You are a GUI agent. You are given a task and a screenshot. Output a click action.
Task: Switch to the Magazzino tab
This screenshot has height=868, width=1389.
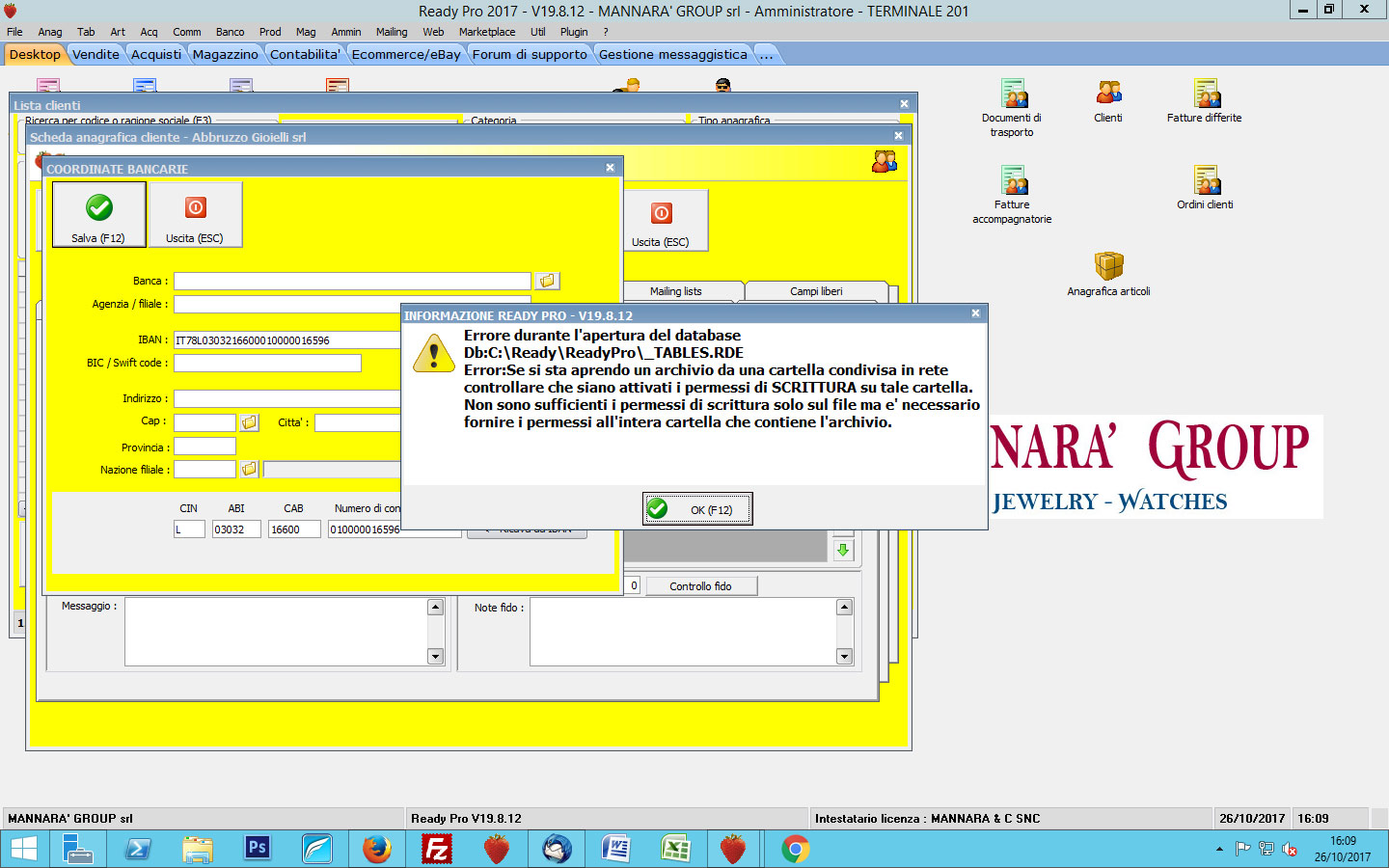click(x=226, y=54)
